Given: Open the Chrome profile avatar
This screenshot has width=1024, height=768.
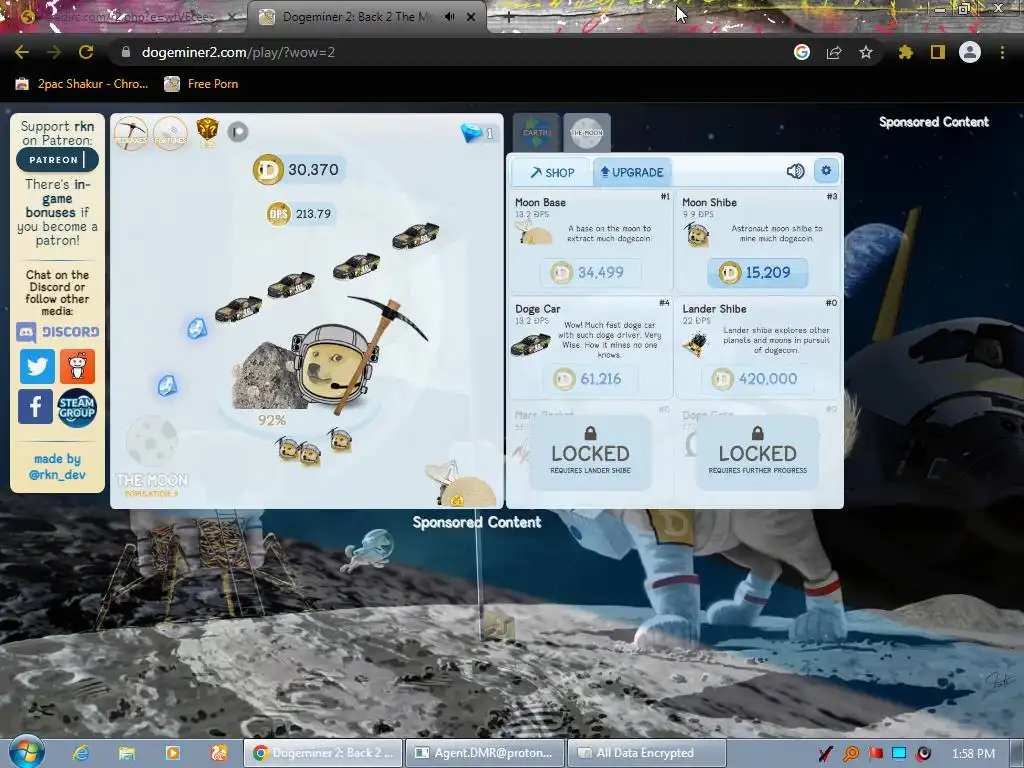Looking at the screenshot, I should pyautogui.click(x=970, y=52).
